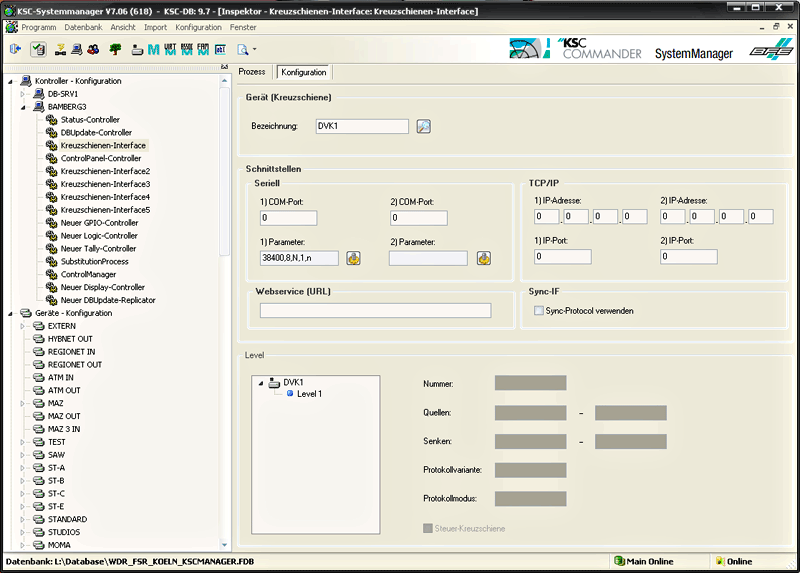Enable Sync-Protocol verwenden checkbox
Image resolution: width=800 pixels, height=573 pixels.
(539, 311)
